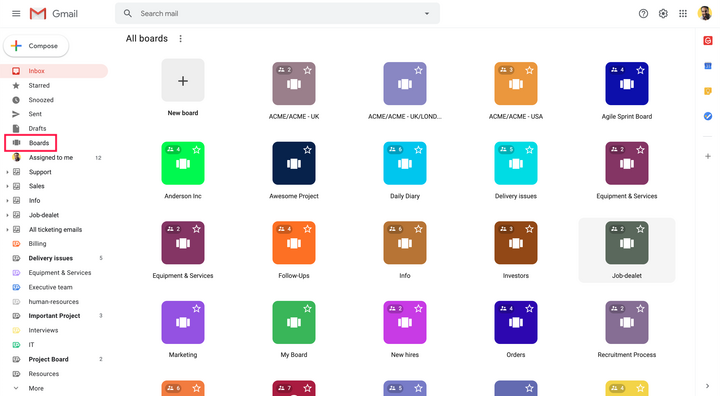Expand the Info folder in the sidebar
Image resolution: width=720 pixels, height=396 pixels.
(7, 200)
